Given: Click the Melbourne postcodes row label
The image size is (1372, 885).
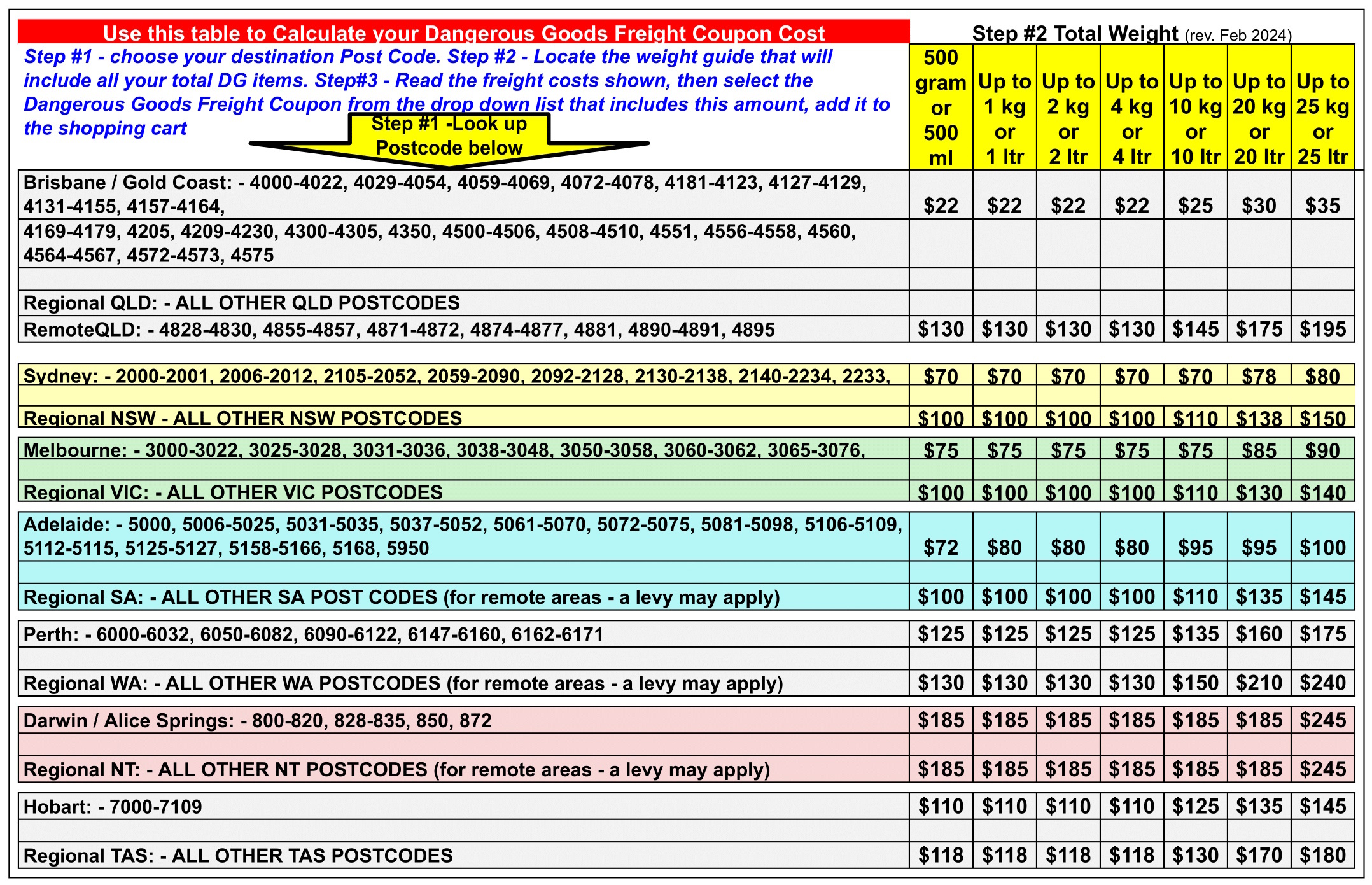Looking at the screenshot, I should click(x=444, y=450).
